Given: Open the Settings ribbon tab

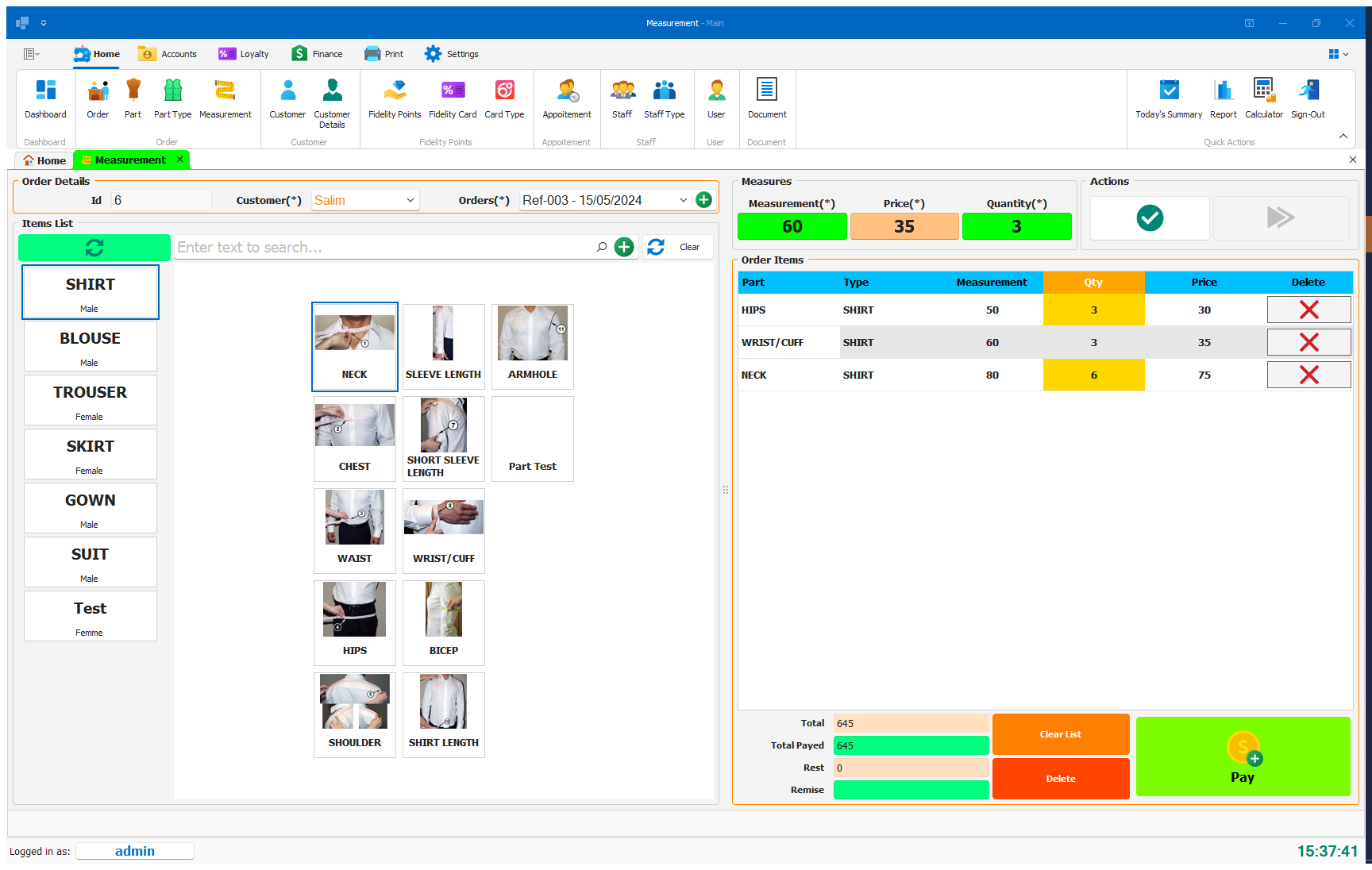Looking at the screenshot, I should [452, 54].
